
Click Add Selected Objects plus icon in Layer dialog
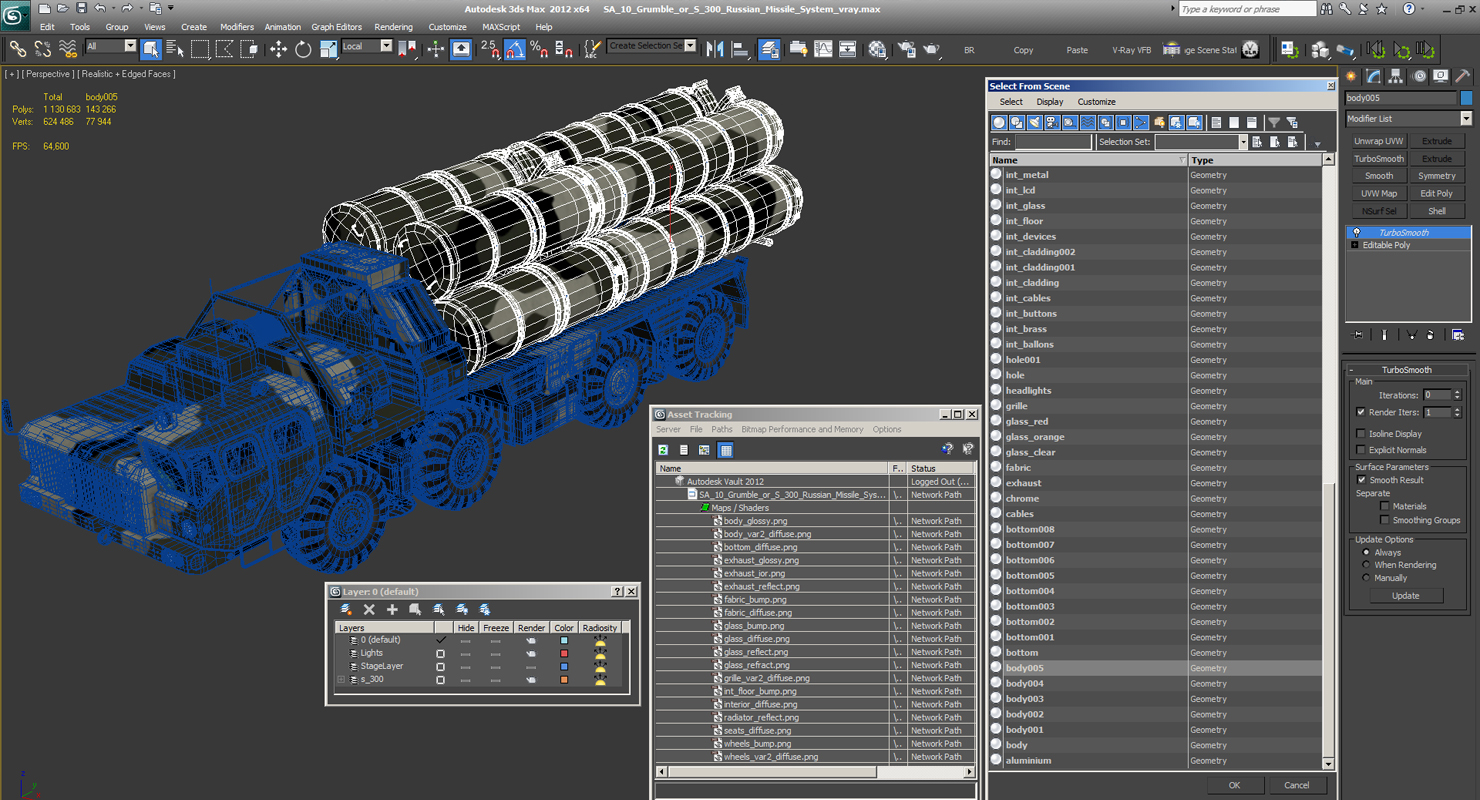(392, 609)
